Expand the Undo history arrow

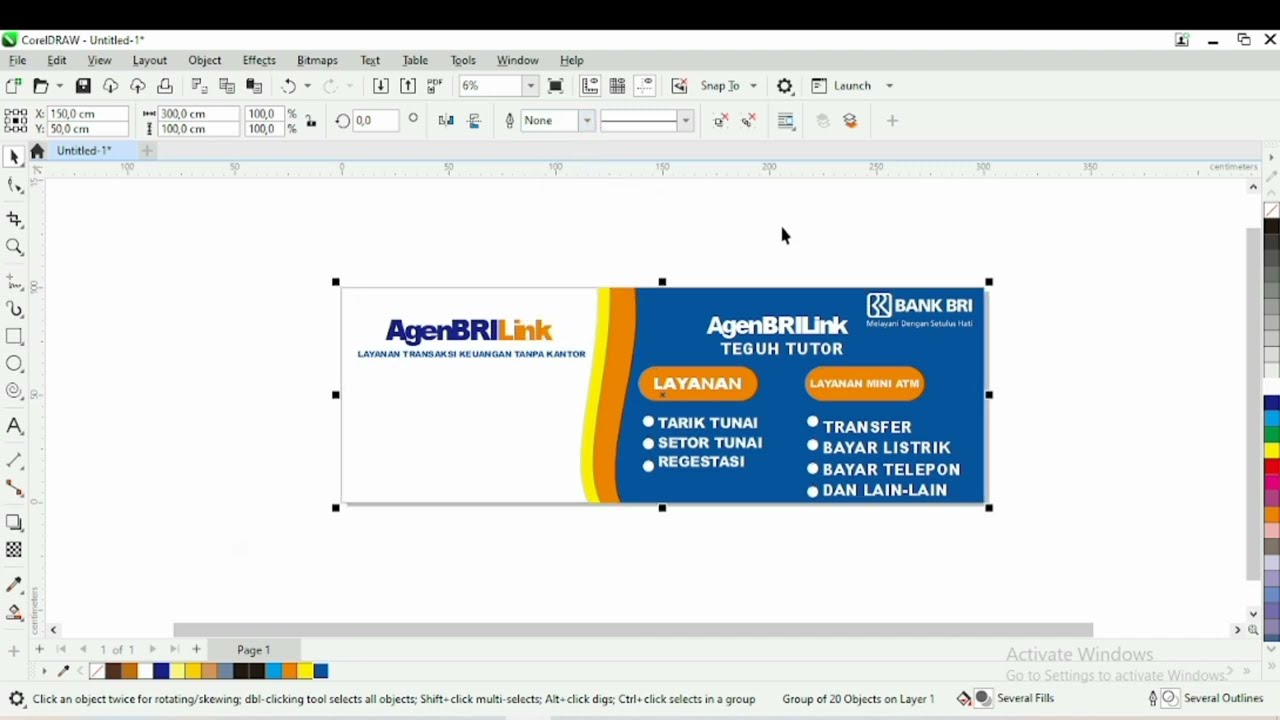point(307,86)
